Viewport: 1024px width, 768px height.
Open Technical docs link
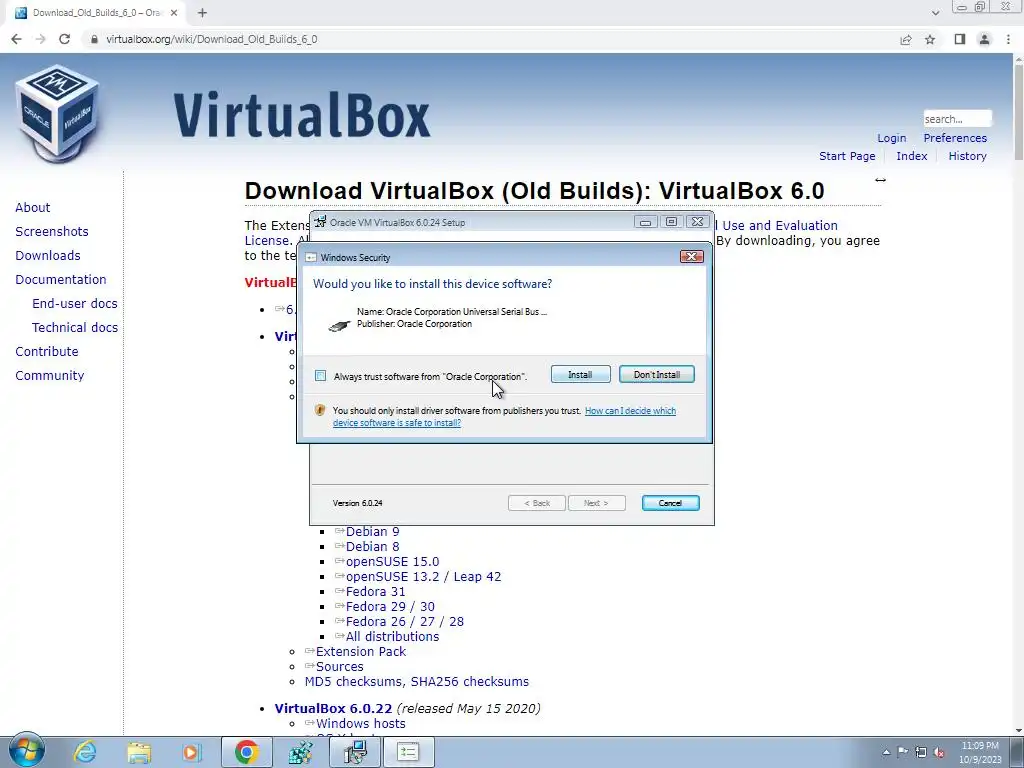[74, 328]
